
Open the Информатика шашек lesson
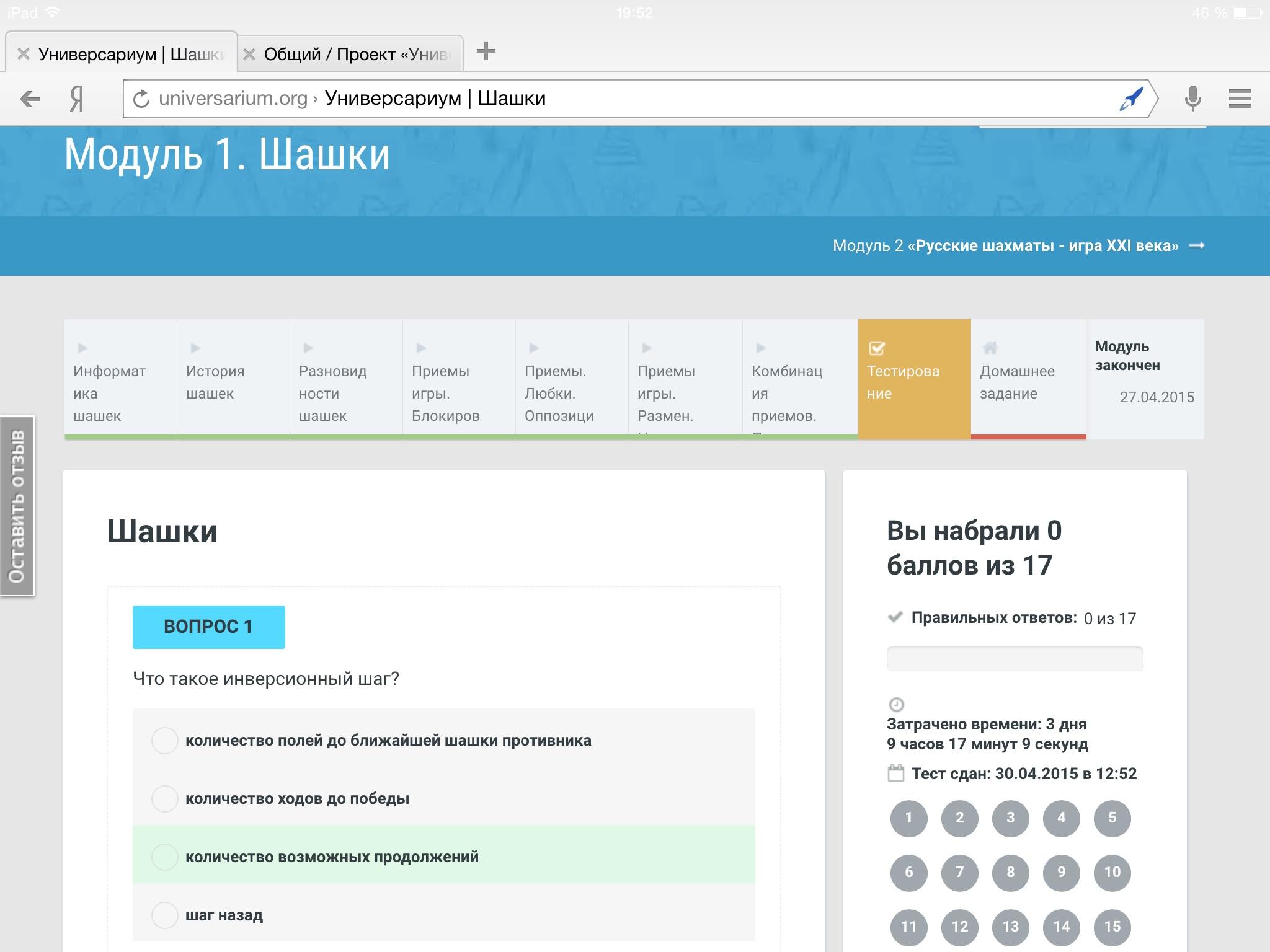[121, 379]
